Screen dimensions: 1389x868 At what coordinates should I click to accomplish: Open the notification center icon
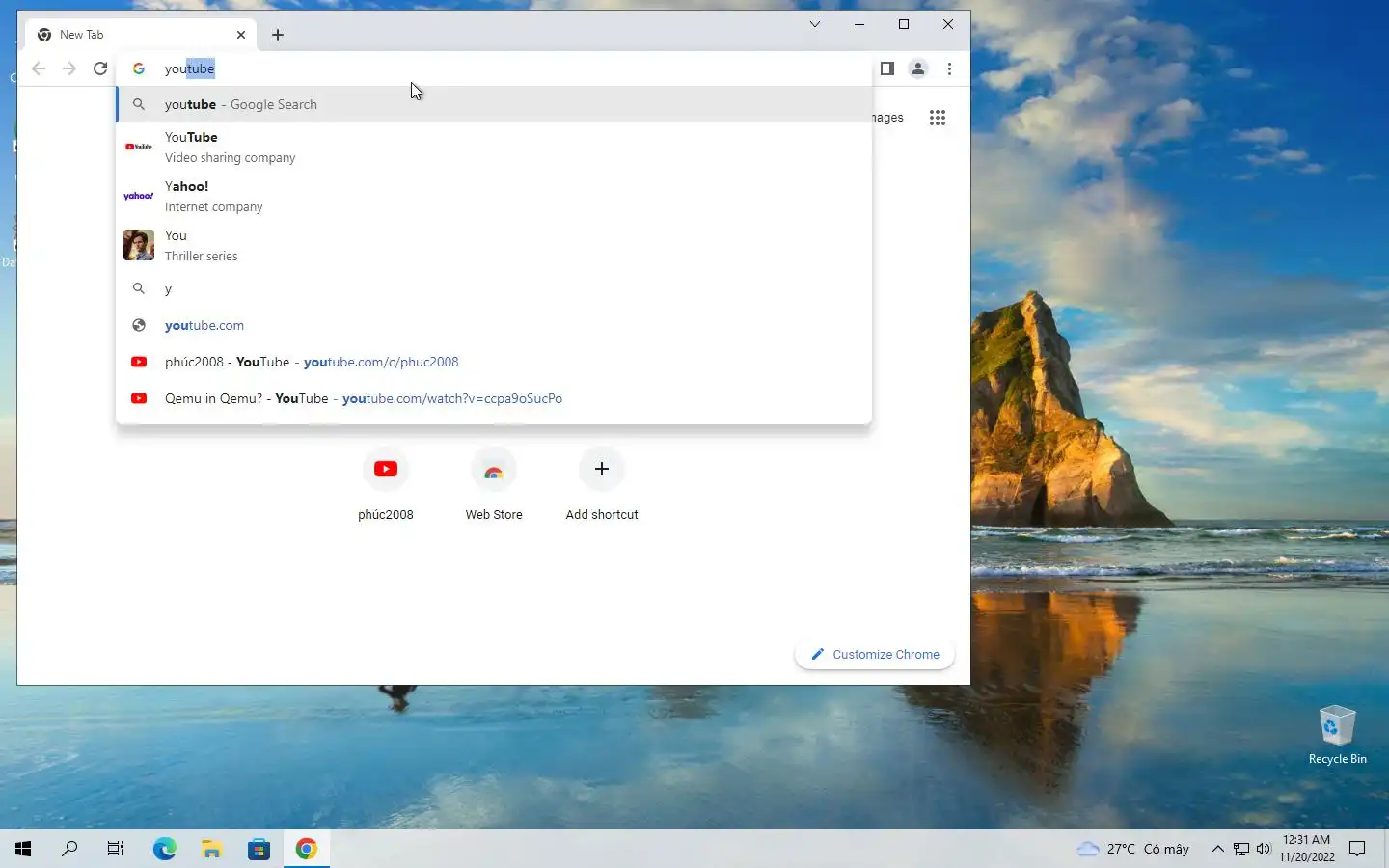point(1357,849)
